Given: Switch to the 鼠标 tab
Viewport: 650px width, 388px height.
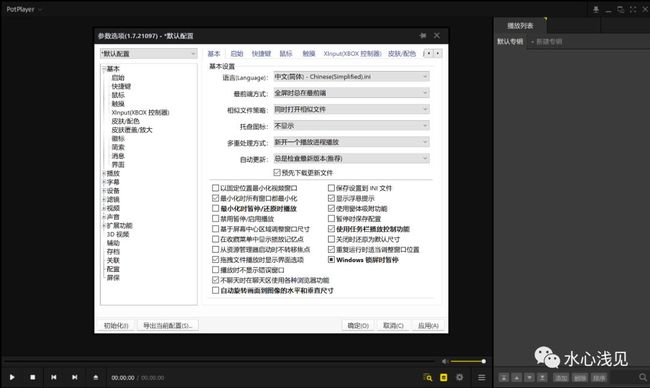Looking at the screenshot, I should pyautogui.click(x=286, y=53).
